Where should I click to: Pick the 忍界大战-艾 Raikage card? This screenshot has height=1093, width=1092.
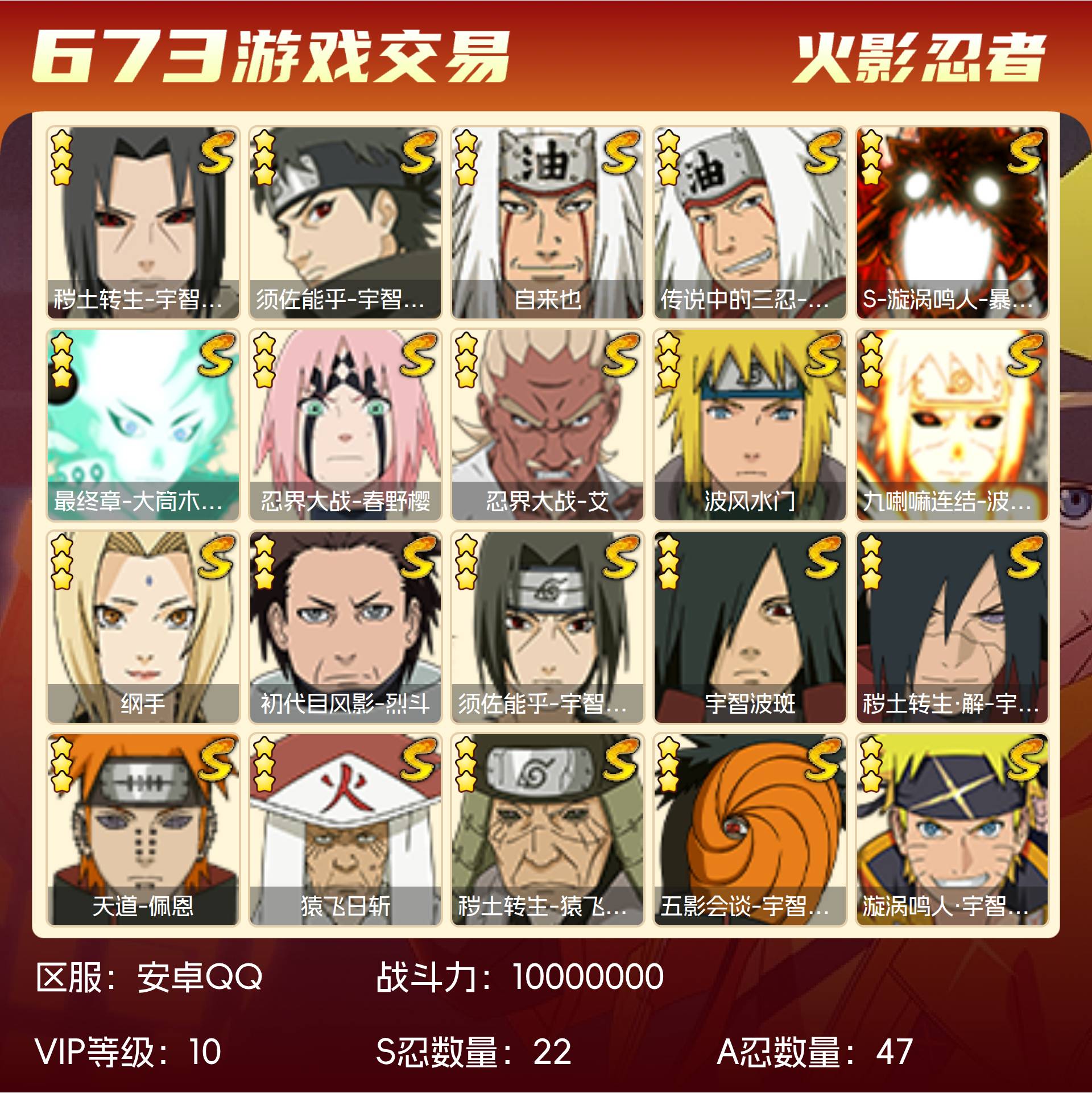coord(547,425)
